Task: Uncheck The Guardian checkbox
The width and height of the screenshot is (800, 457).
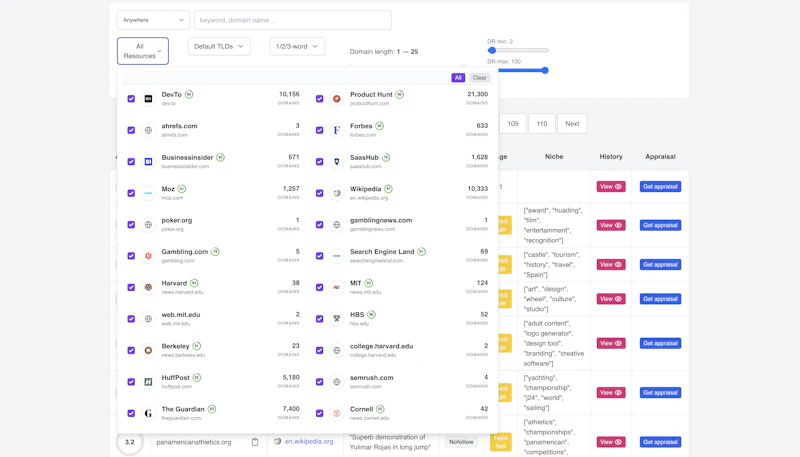Action: point(131,413)
